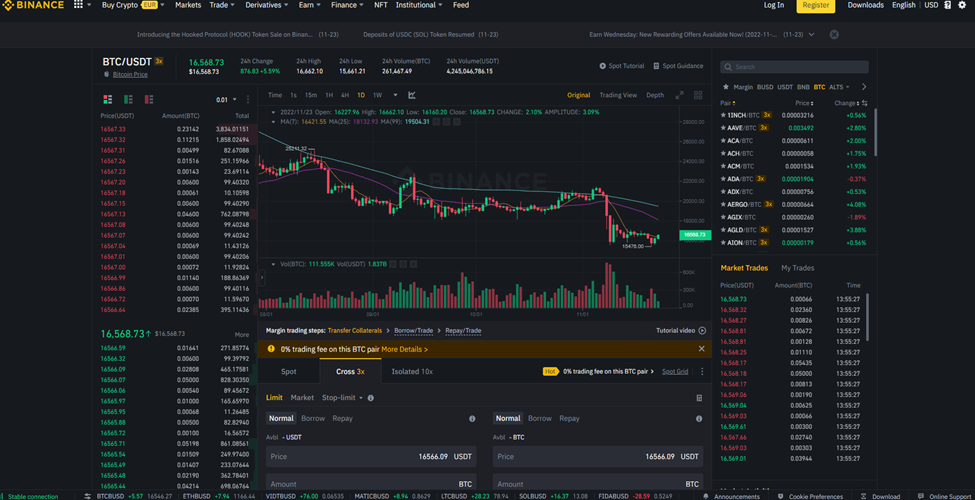The height and width of the screenshot is (500, 975).
Task: Show sell orders only order book view
Action: [x=149, y=100]
